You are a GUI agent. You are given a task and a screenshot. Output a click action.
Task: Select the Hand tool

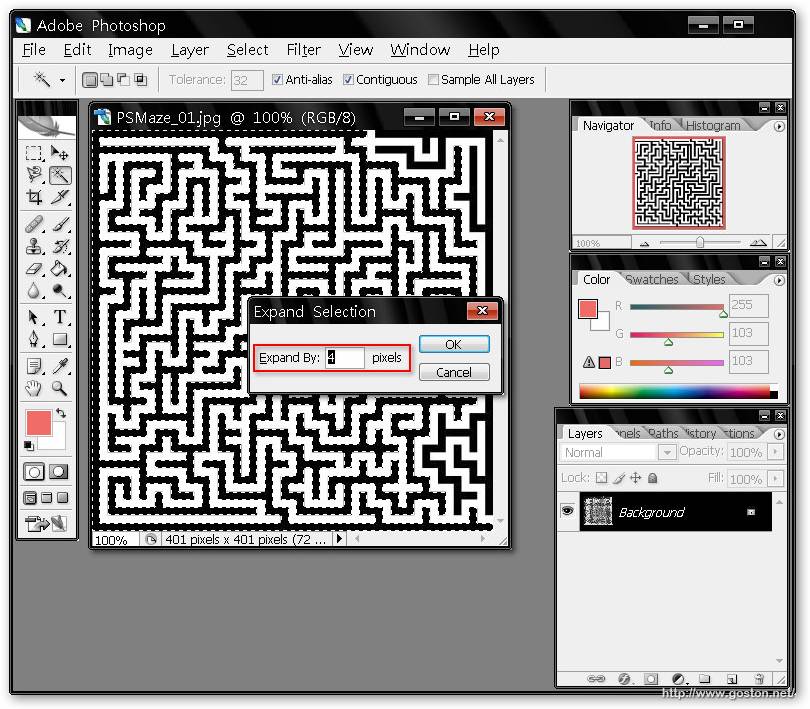pos(34,388)
